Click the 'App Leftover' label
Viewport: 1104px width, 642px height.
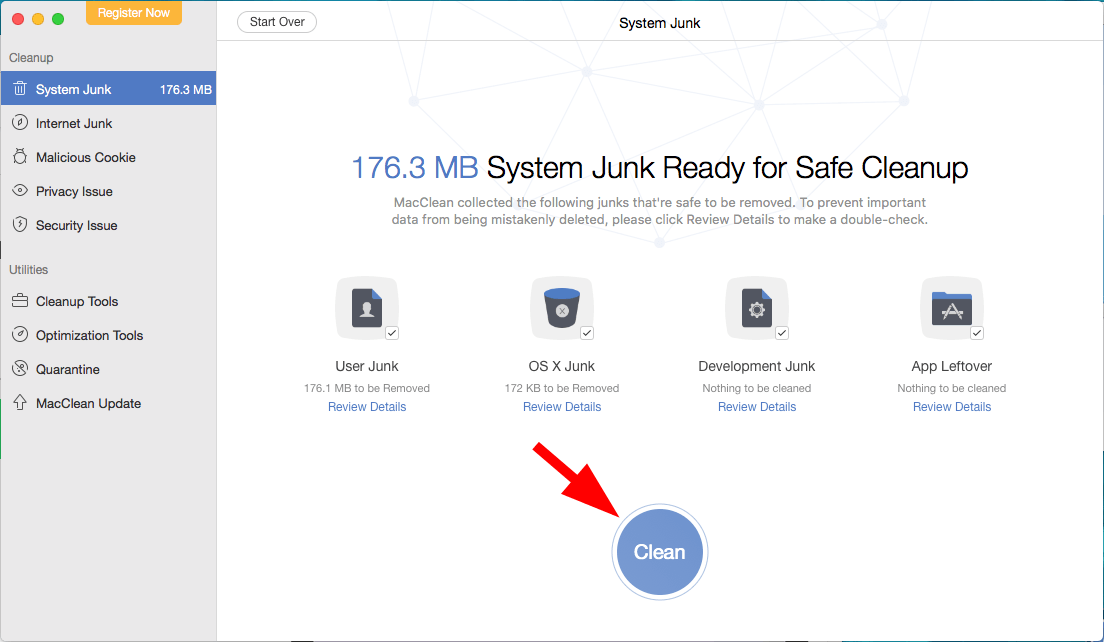pyautogui.click(x=952, y=366)
